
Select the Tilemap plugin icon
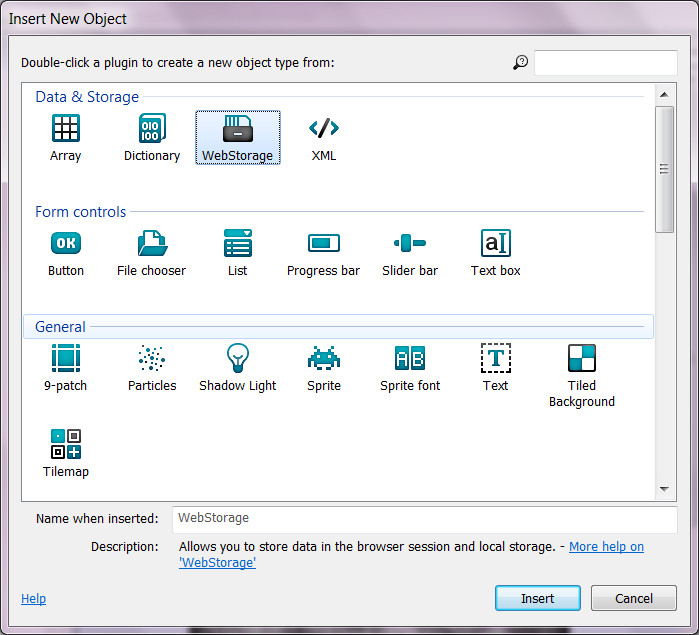66,445
